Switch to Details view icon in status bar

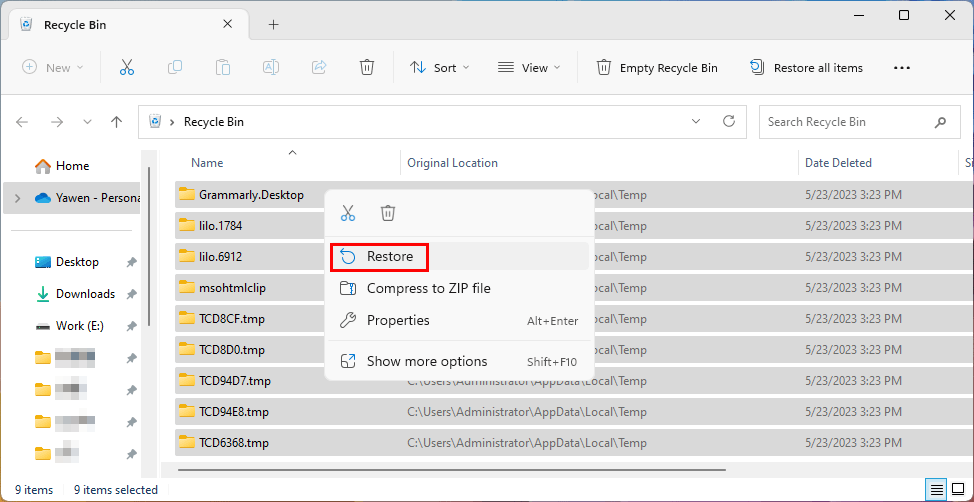936,489
